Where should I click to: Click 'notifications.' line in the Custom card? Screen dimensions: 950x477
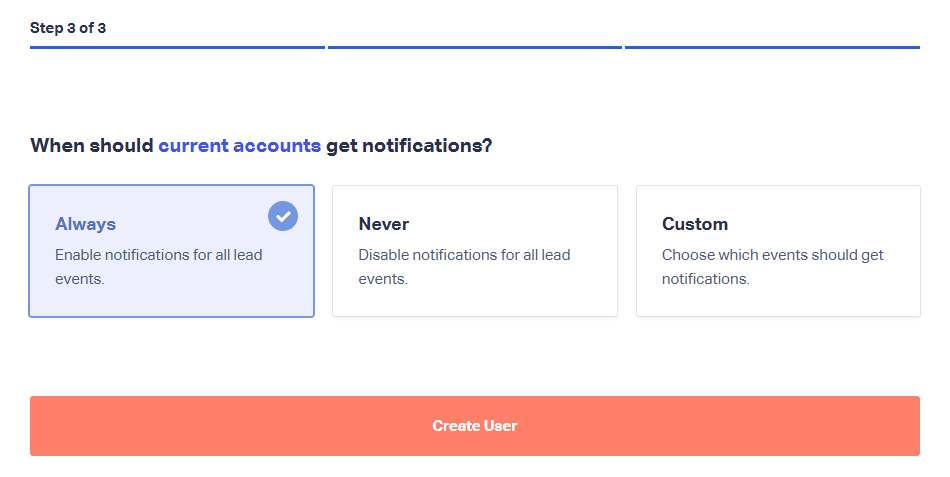coord(705,279)
